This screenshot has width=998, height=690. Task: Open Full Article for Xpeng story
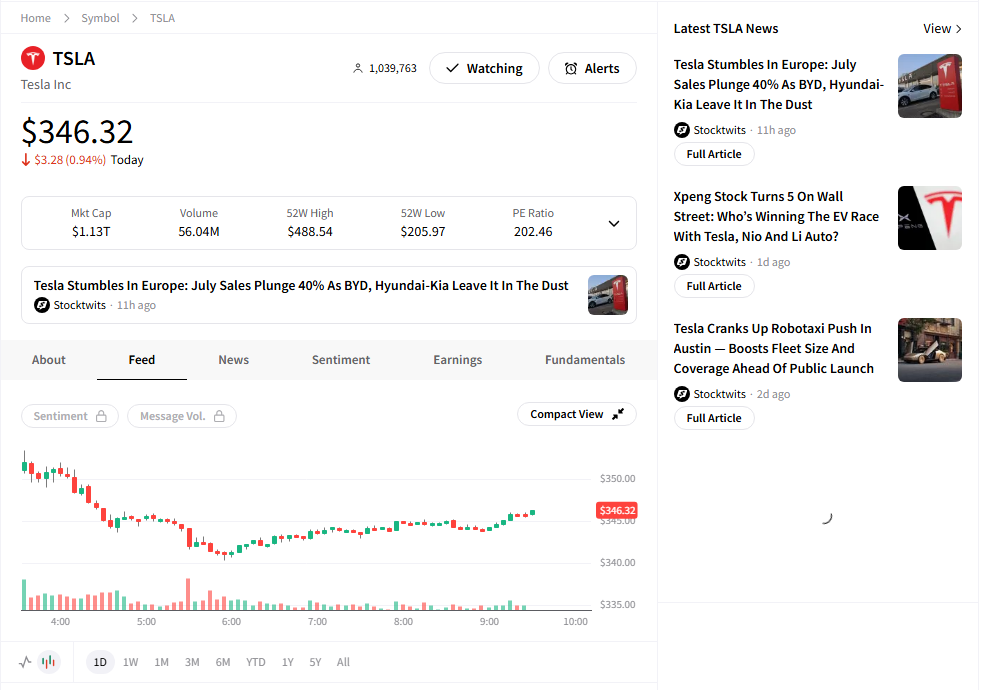point(714,286)
